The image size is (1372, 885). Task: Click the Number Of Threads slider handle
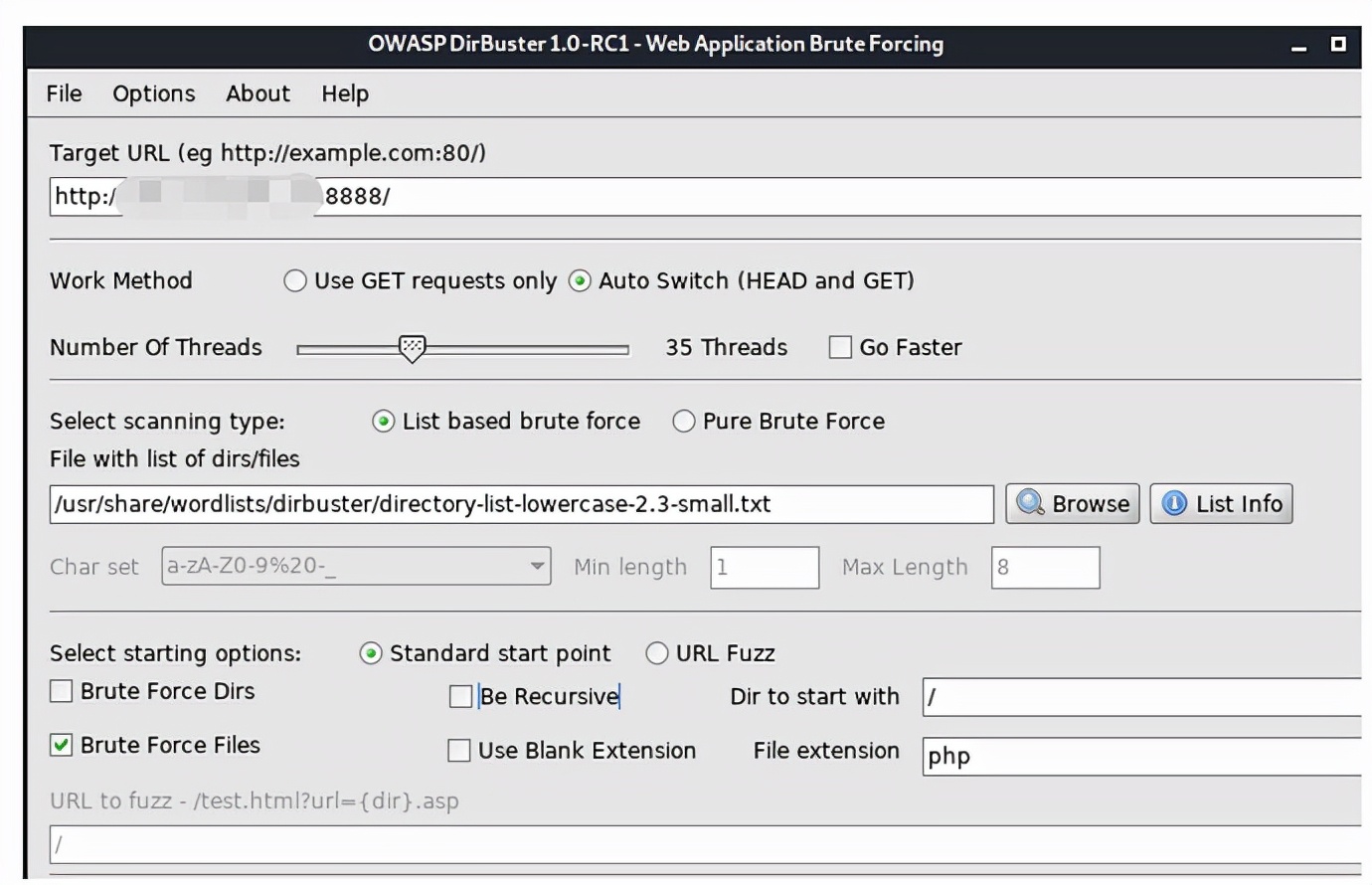click(x=412, y=348)
